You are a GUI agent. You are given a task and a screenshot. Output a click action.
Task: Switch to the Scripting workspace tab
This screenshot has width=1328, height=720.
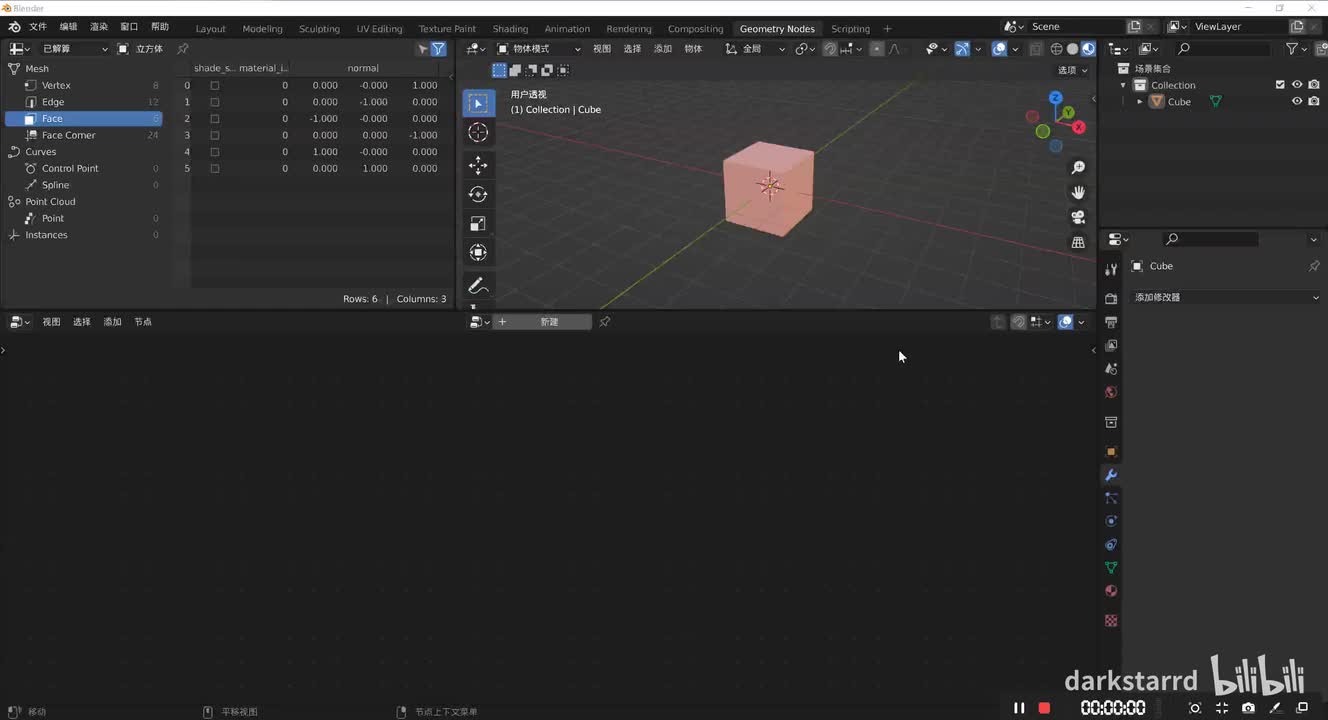pyautogui.click(x=850, y=28)
